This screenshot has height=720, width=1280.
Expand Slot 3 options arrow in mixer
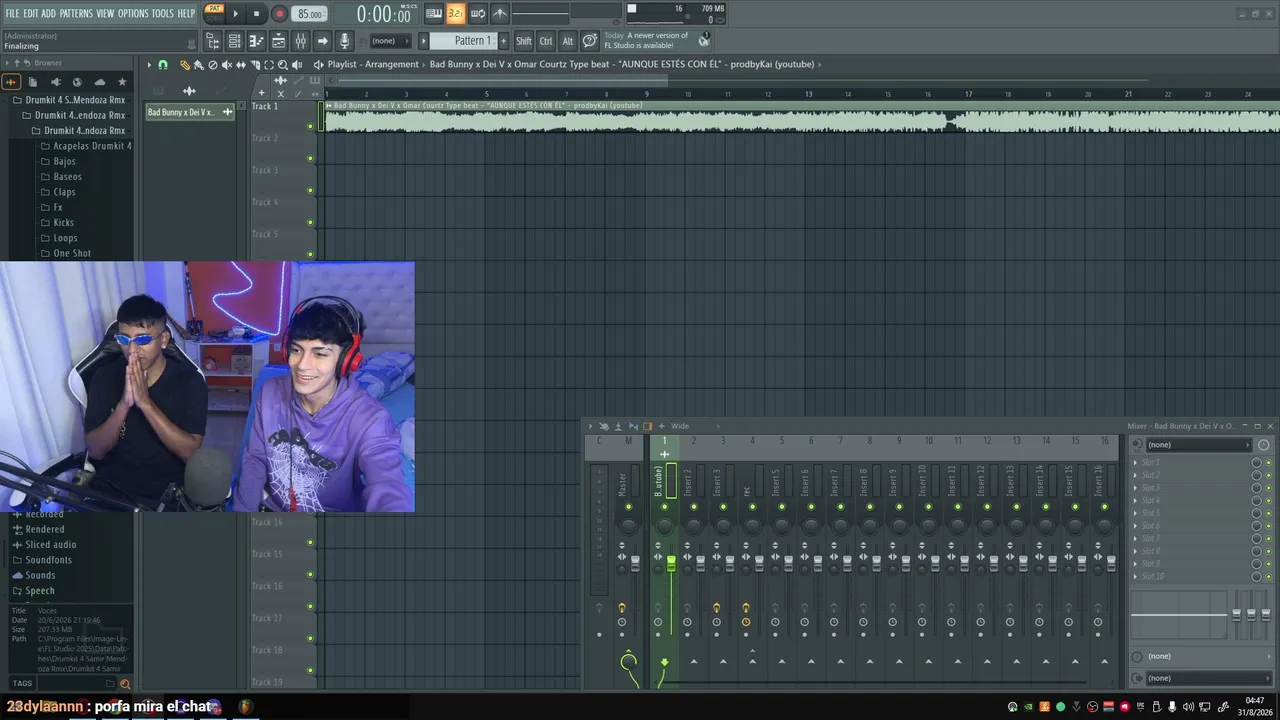[x=1135, y=488]
